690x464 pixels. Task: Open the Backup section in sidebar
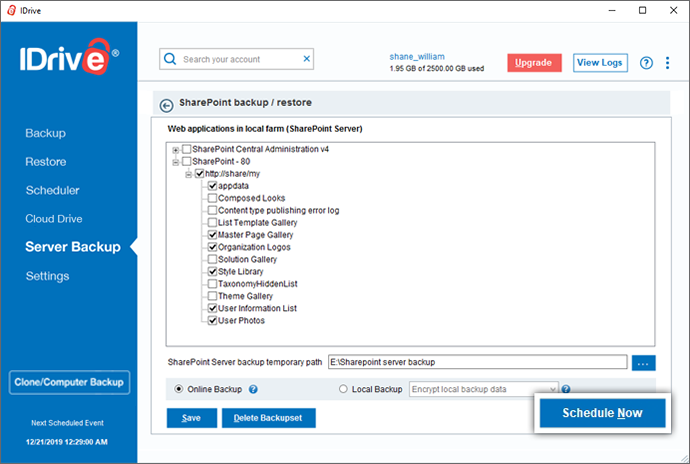click(x=45, y=133)
